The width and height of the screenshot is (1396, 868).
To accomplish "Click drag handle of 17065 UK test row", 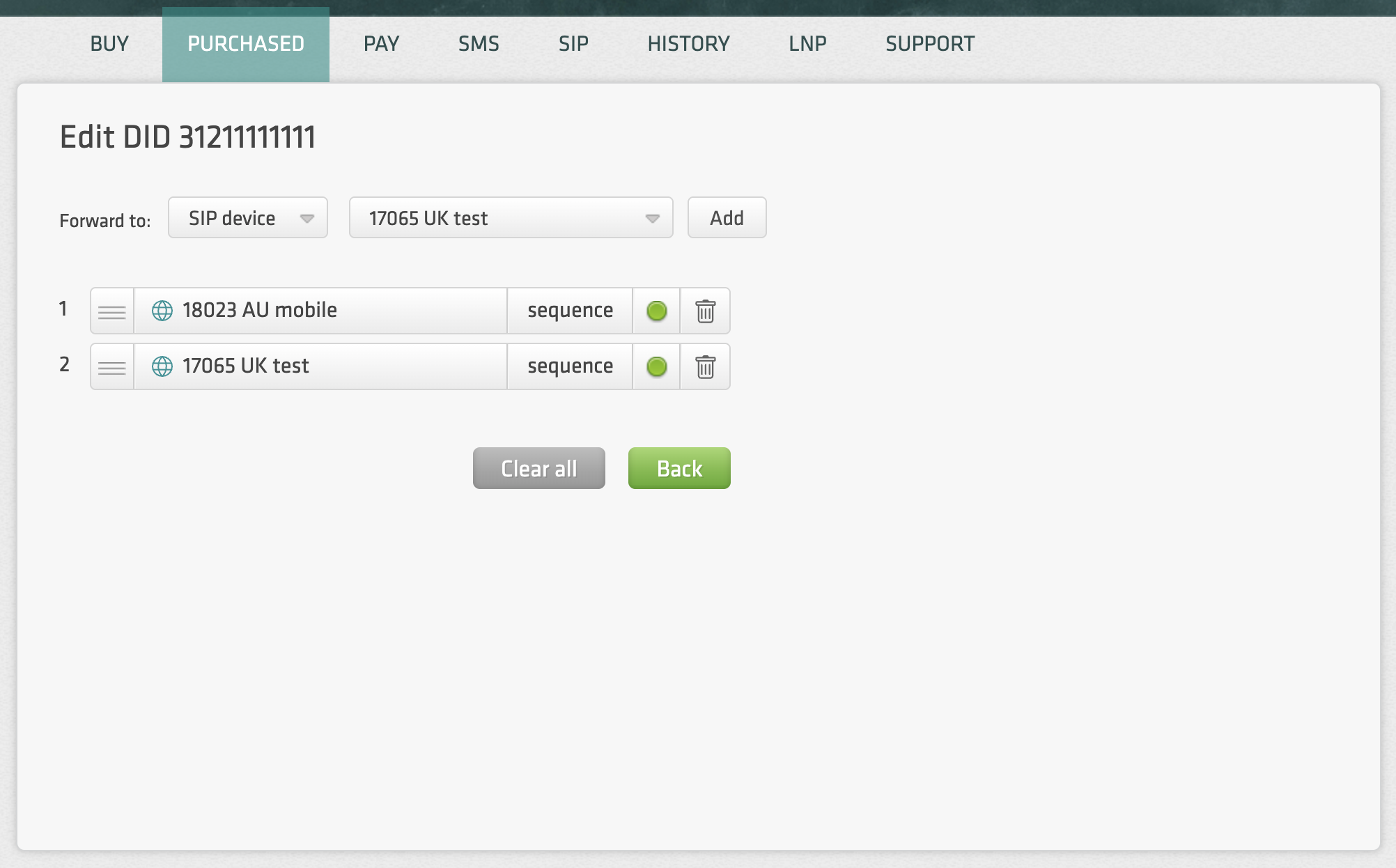I will click(111, 367).
